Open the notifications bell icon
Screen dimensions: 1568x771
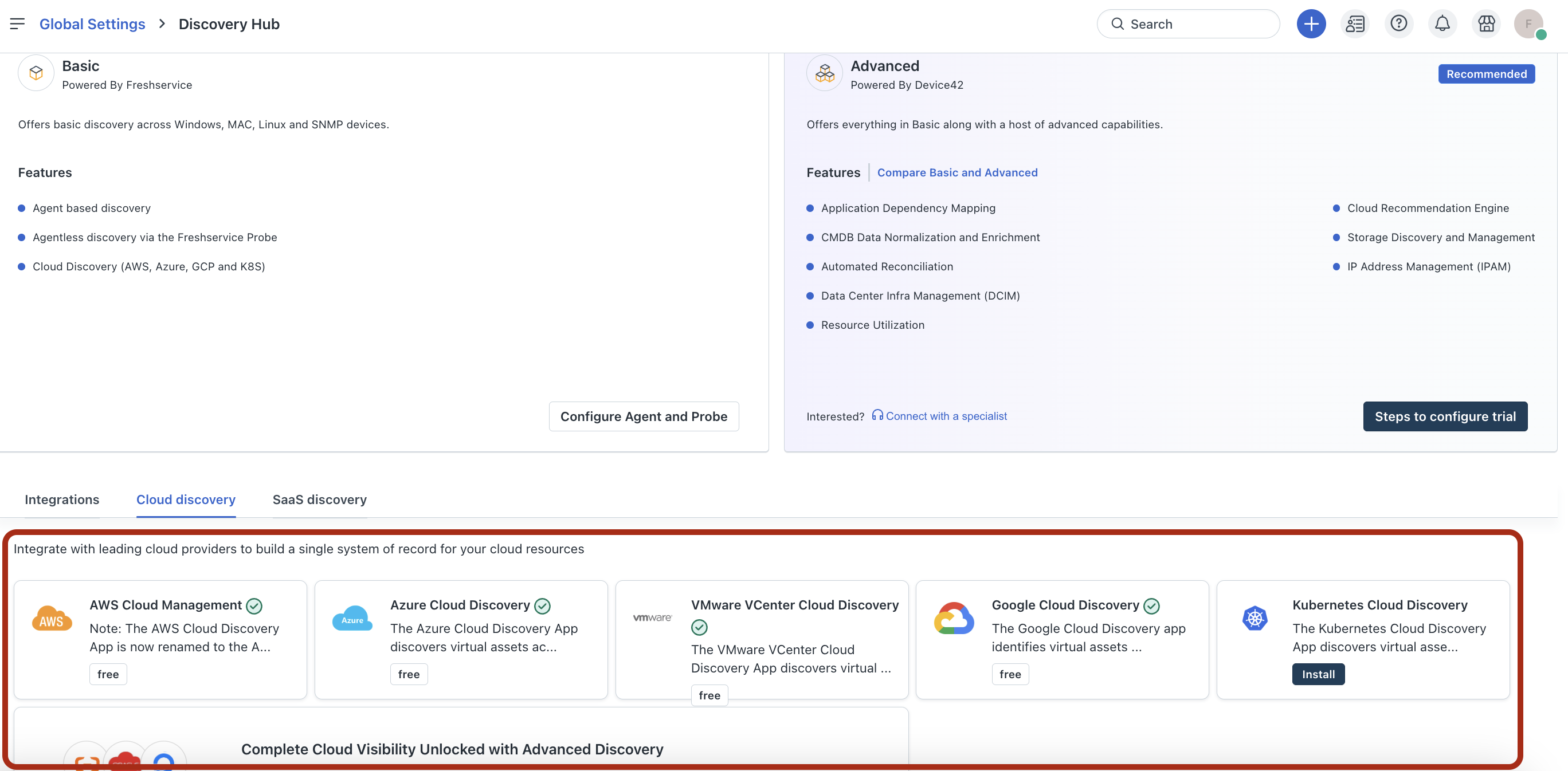pos(1442,23)
